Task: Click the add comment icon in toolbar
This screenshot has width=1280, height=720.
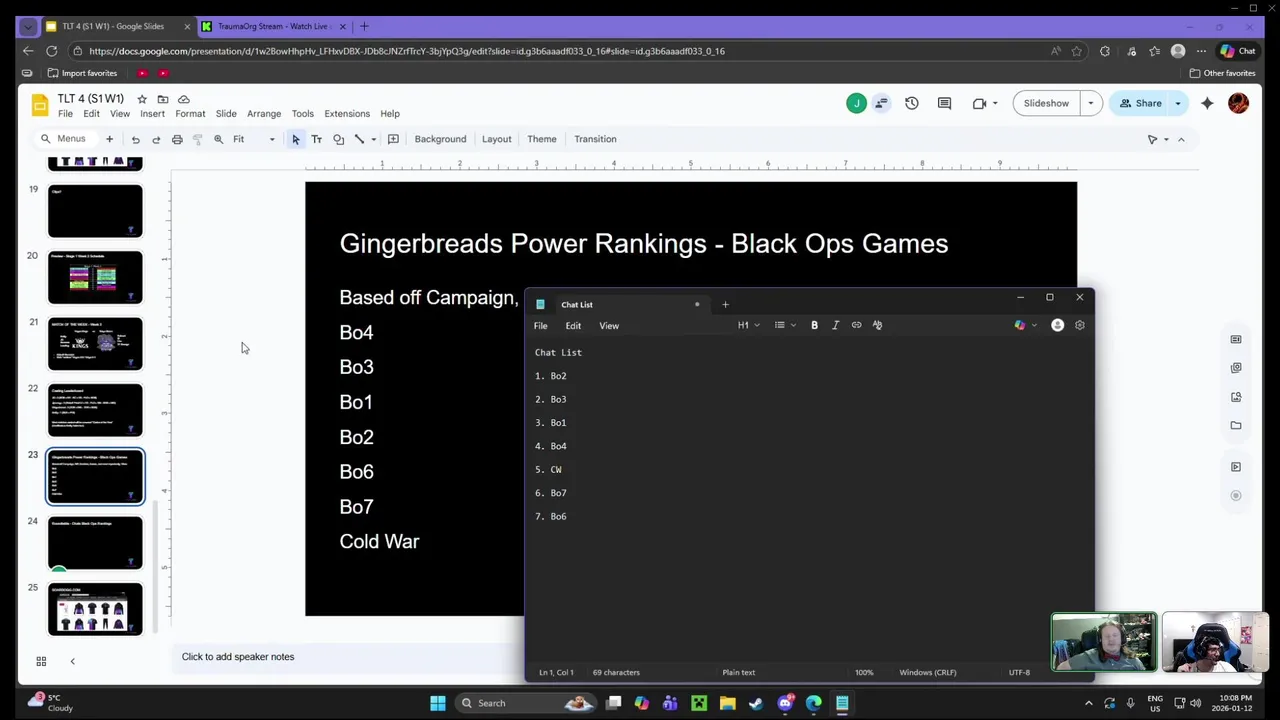Action: click(393, 139)
